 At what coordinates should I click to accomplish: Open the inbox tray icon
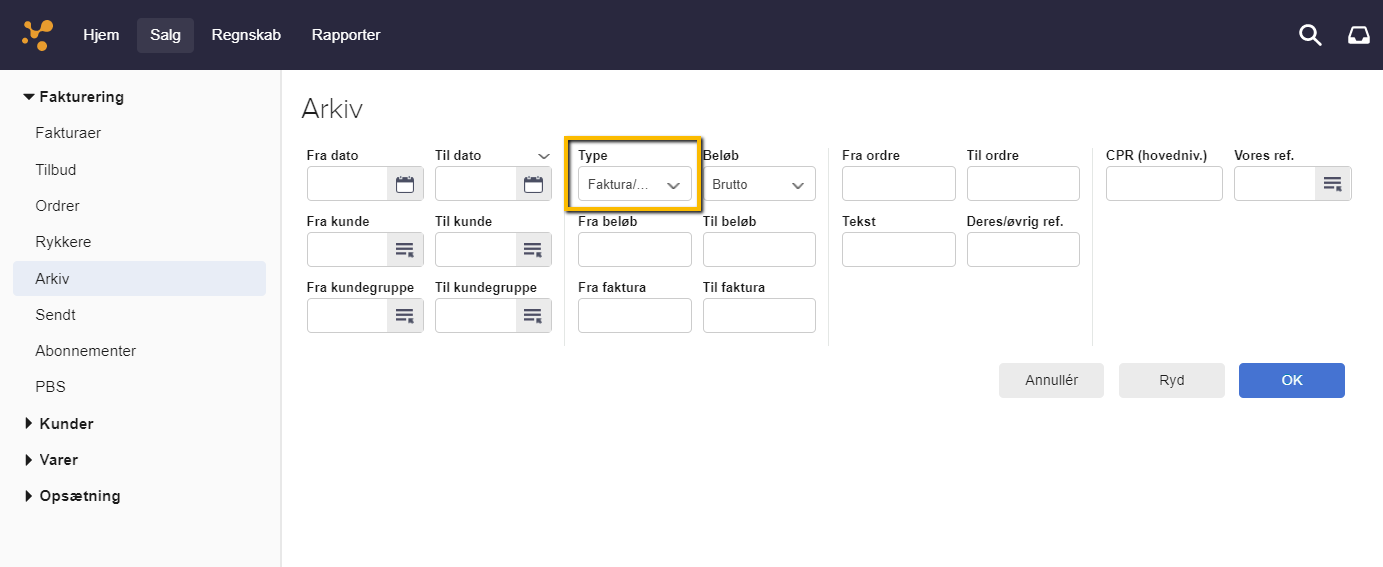pos(1358,35)
